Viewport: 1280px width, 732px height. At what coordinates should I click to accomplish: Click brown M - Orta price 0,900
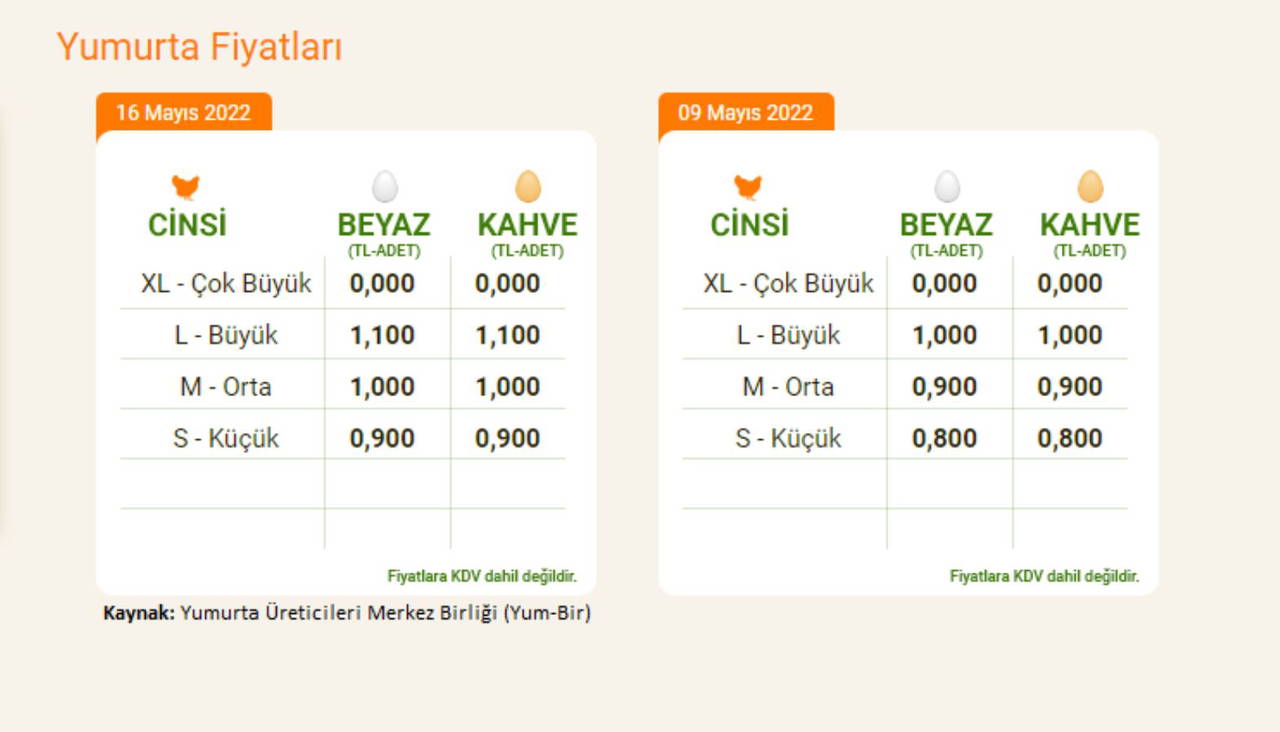point(1070,387)
